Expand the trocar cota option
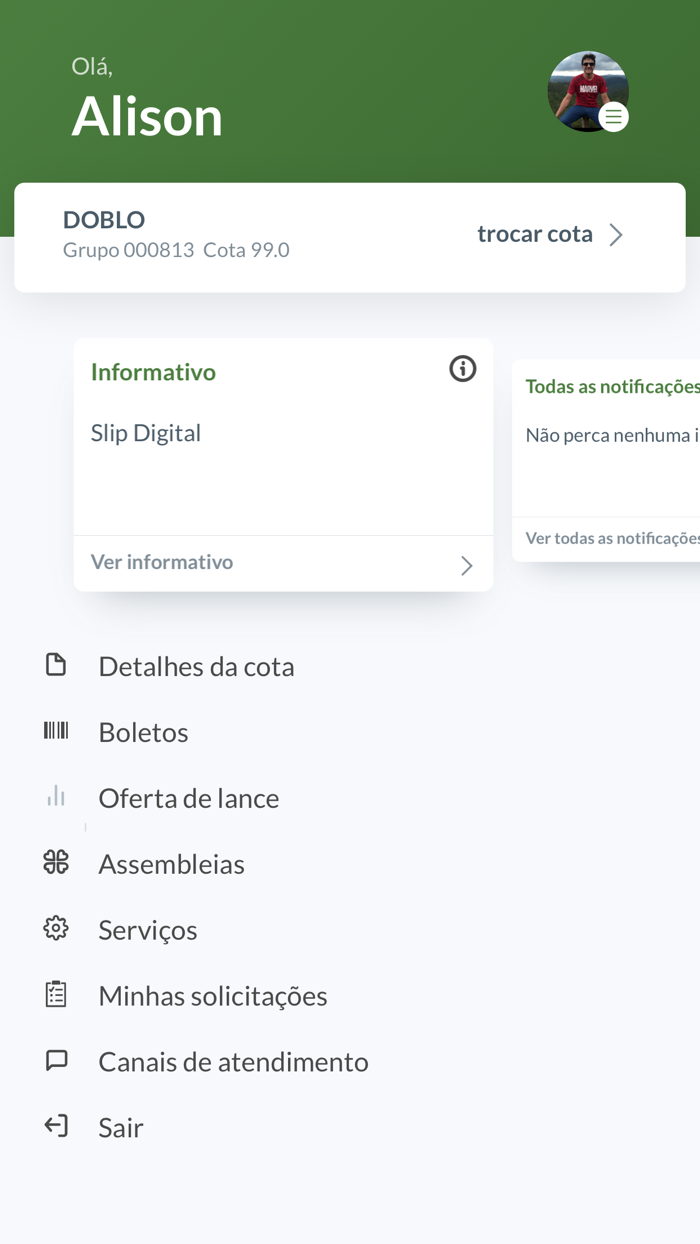 535,234
